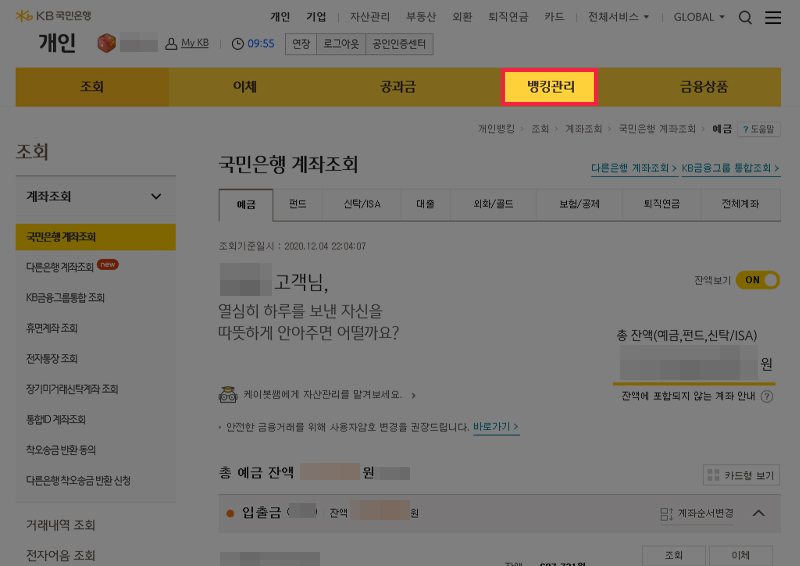
Task: Collapse the 계좌조회 sidebar section chevron
Action: [156, 196]
